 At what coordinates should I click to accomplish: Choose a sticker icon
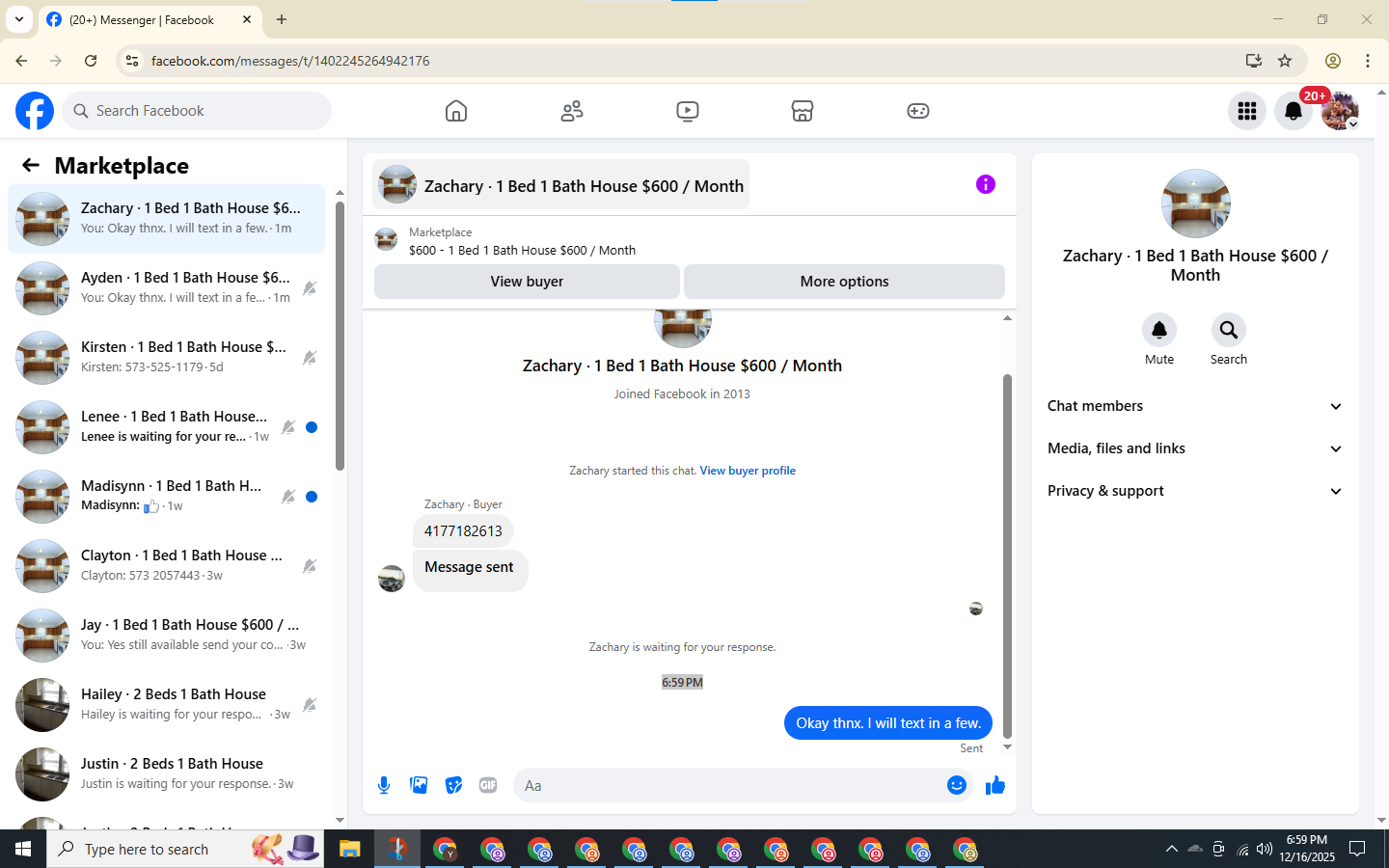453,785
